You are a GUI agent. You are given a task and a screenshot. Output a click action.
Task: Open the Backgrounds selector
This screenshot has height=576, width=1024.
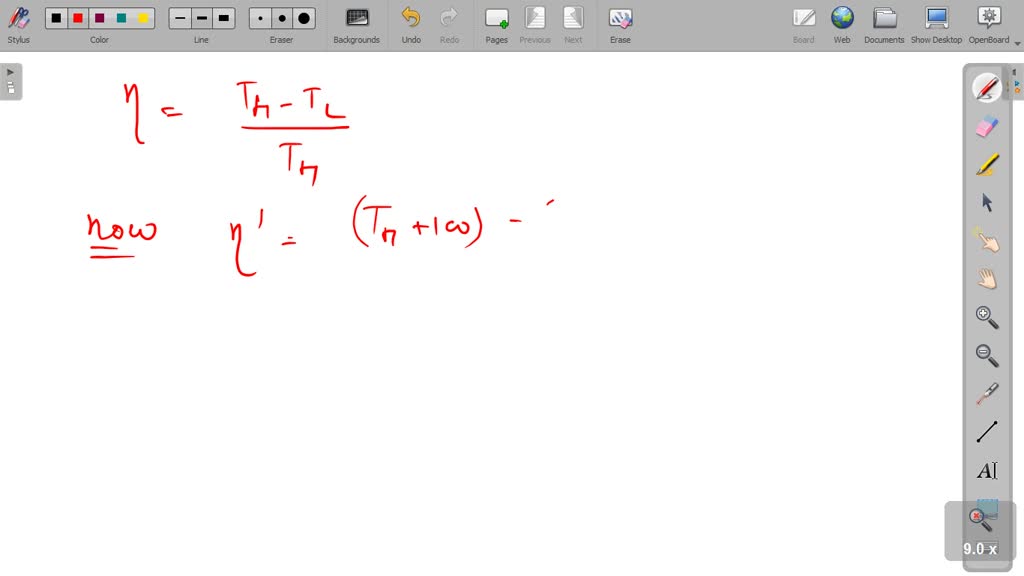coord(356,20)
